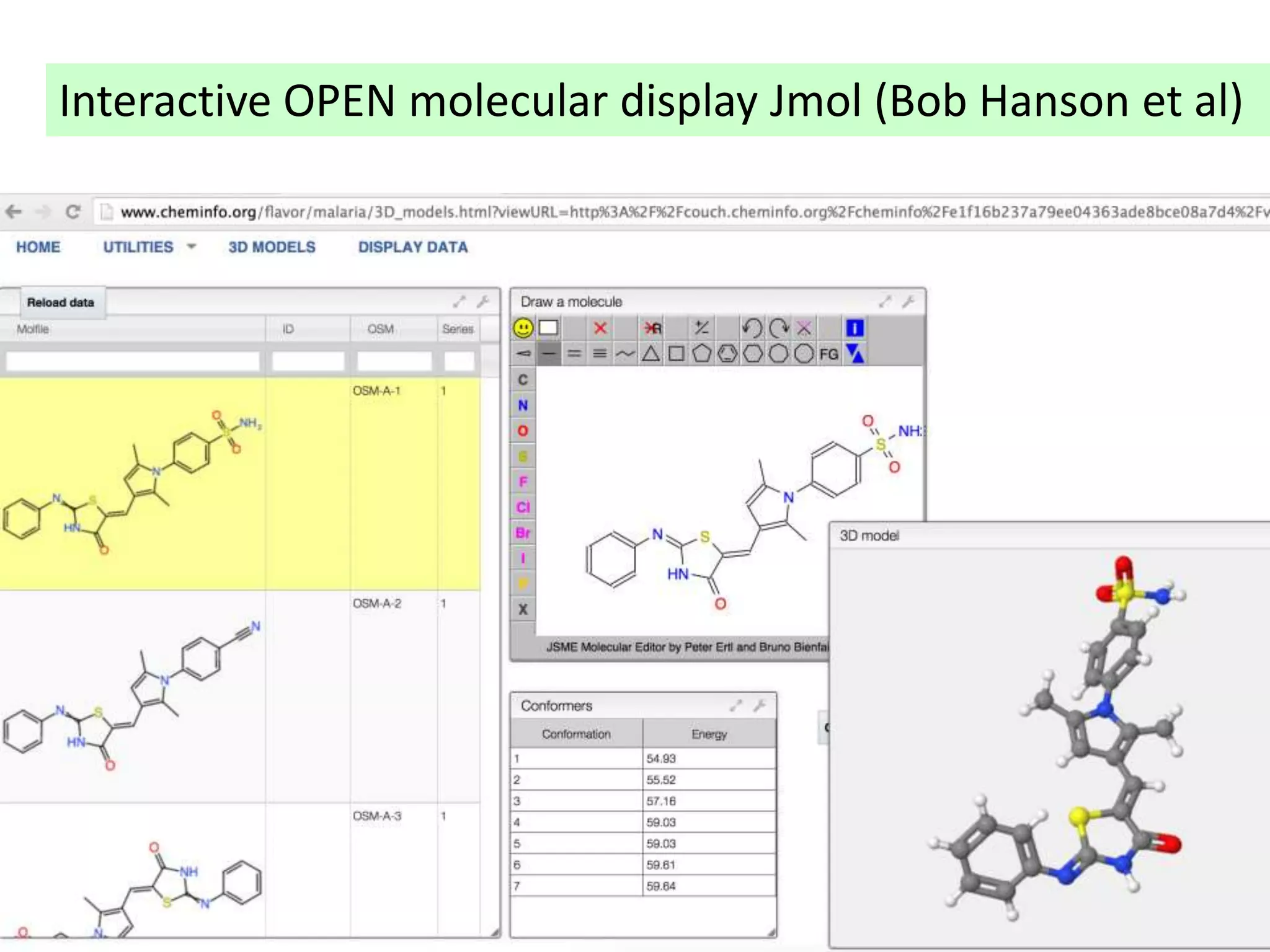Screen dimensions: 1270x952
Task: Select the square cyclobutane ring tool
Action: pyautogui.click(x=676, y=354)
